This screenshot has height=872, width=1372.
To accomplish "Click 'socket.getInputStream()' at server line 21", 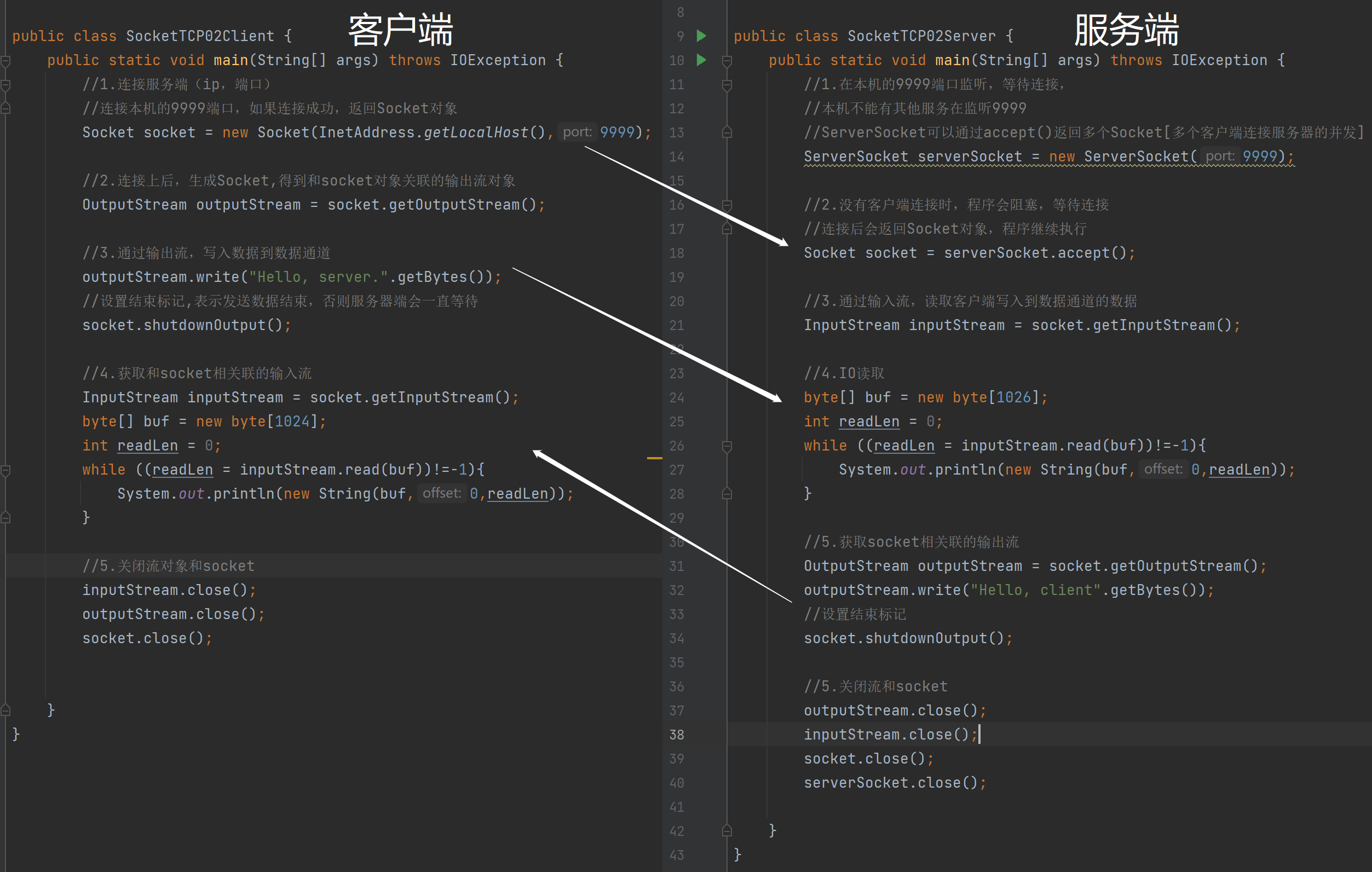I will [1132, 325].
